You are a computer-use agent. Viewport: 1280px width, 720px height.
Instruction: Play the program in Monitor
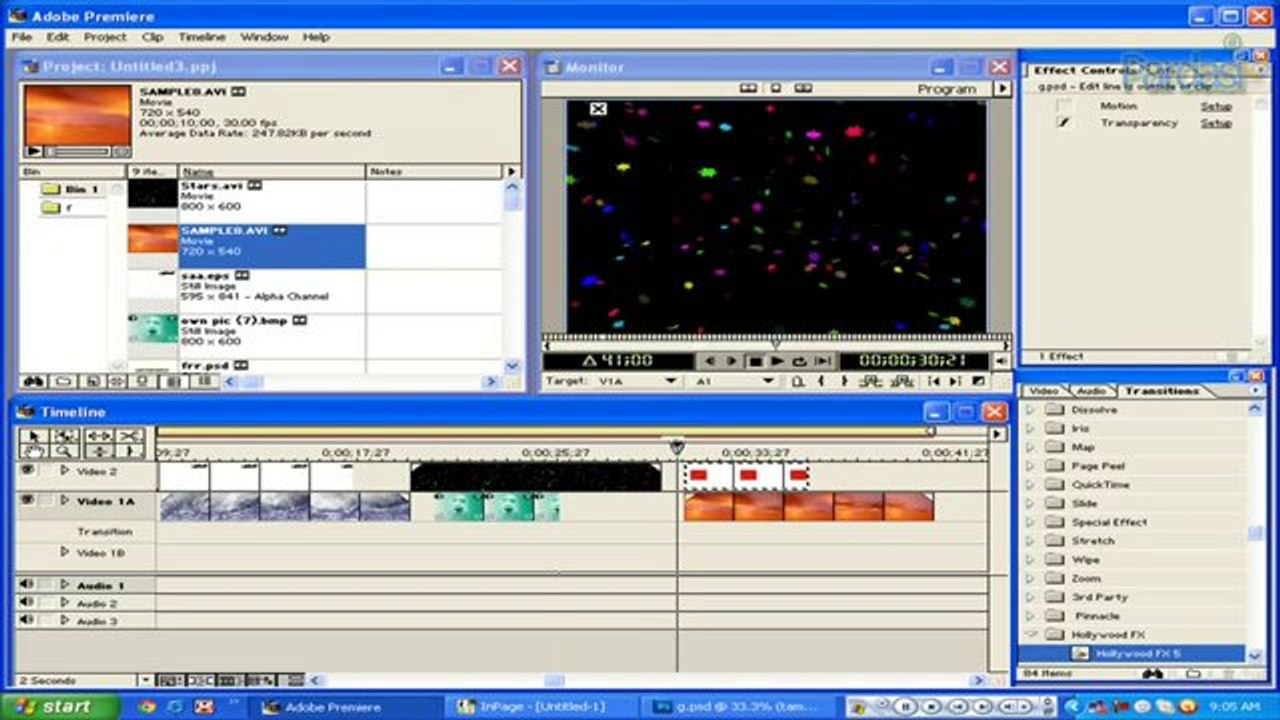(x=777, y=361)
